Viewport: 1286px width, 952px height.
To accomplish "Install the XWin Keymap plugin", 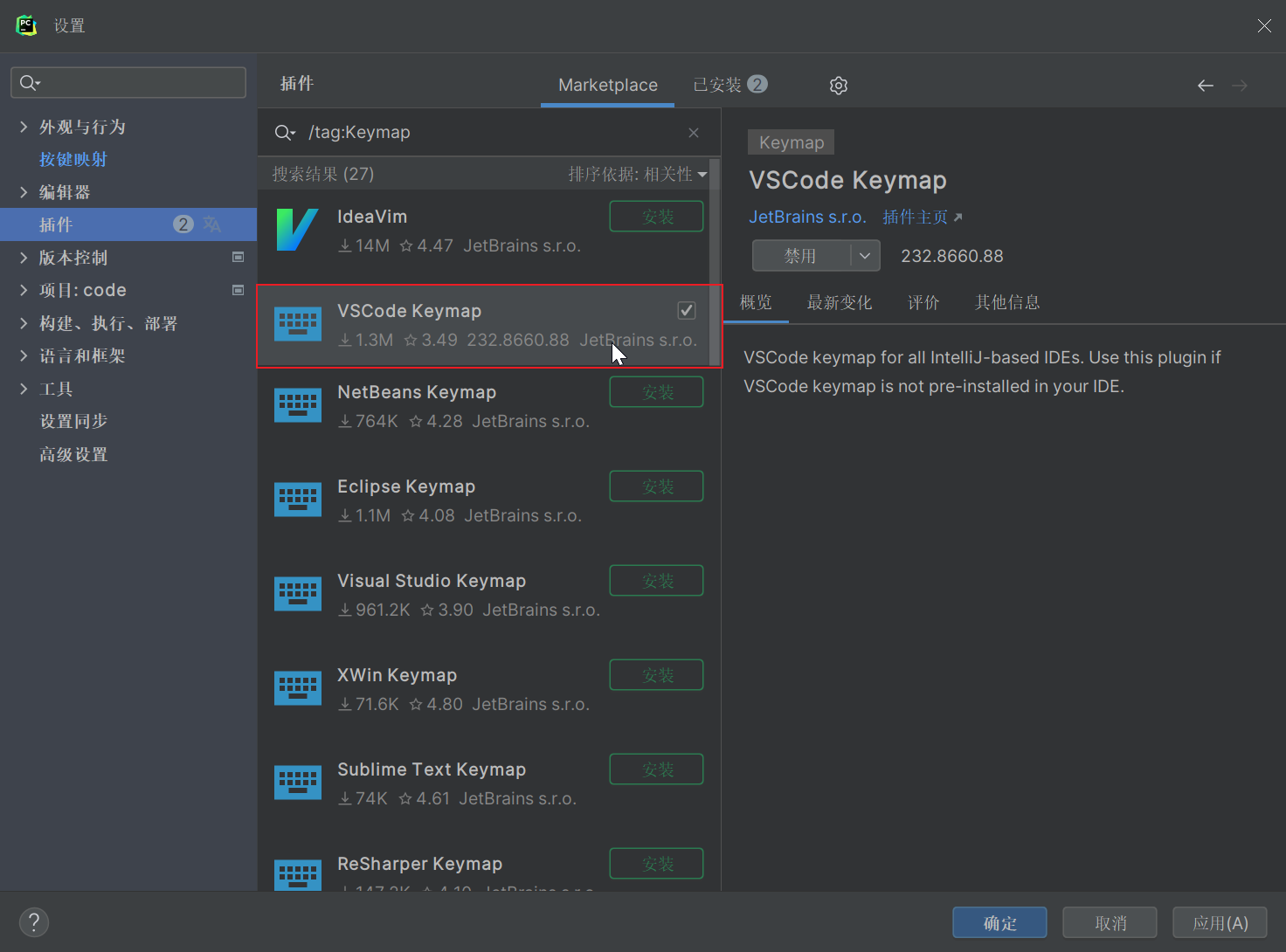I will click(x=656, y=675).
